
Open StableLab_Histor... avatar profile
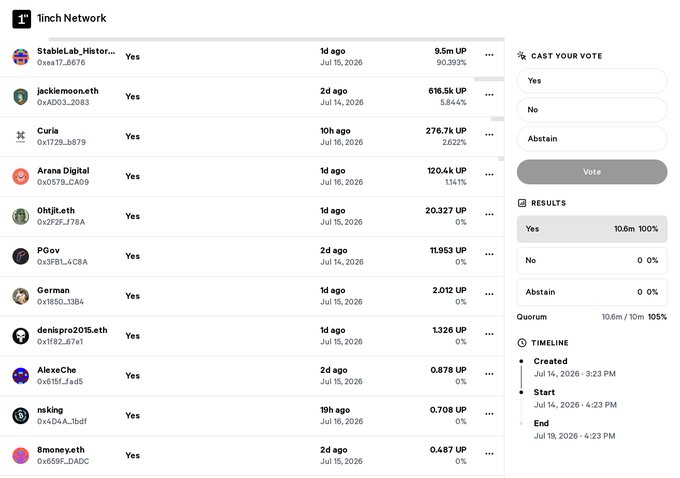point(20,57)
